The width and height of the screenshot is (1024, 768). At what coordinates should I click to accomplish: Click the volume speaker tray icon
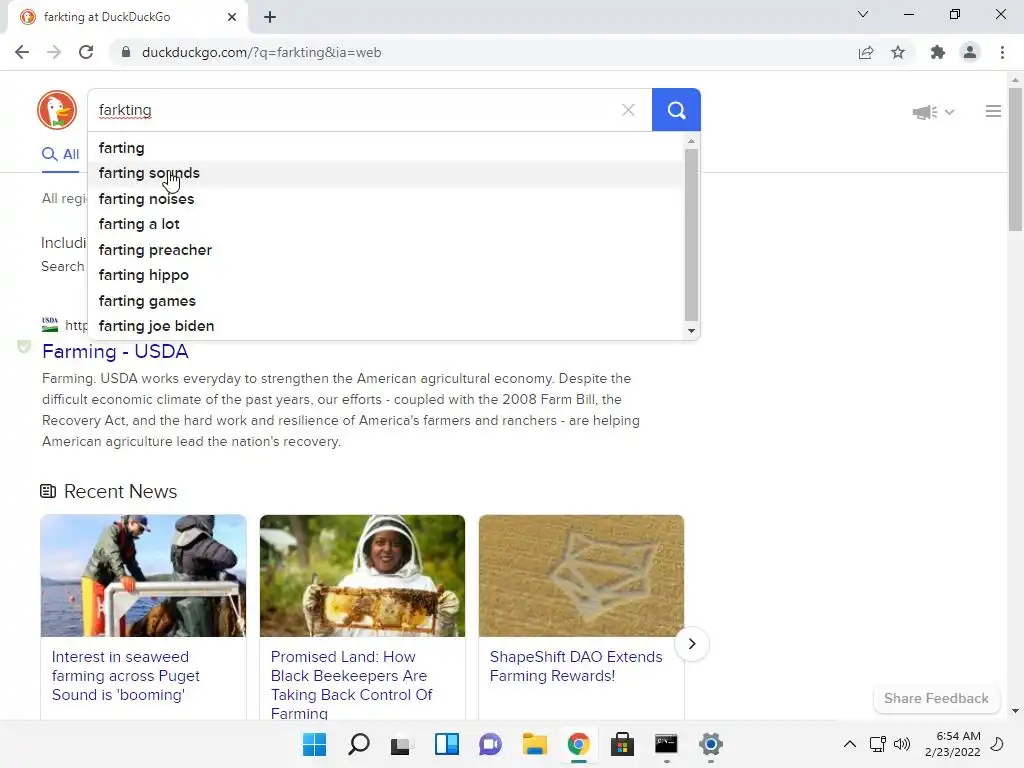coord(902,744)
